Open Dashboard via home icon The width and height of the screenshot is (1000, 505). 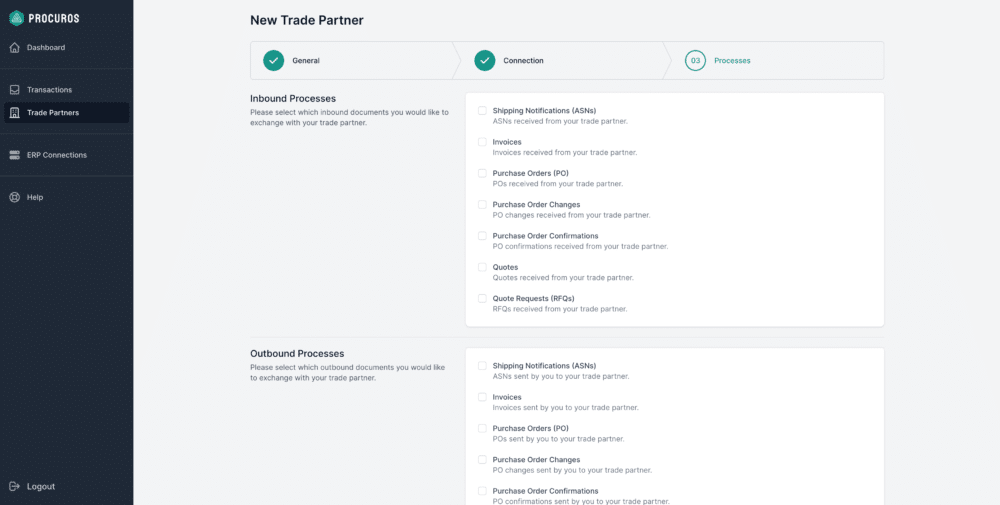15,48
